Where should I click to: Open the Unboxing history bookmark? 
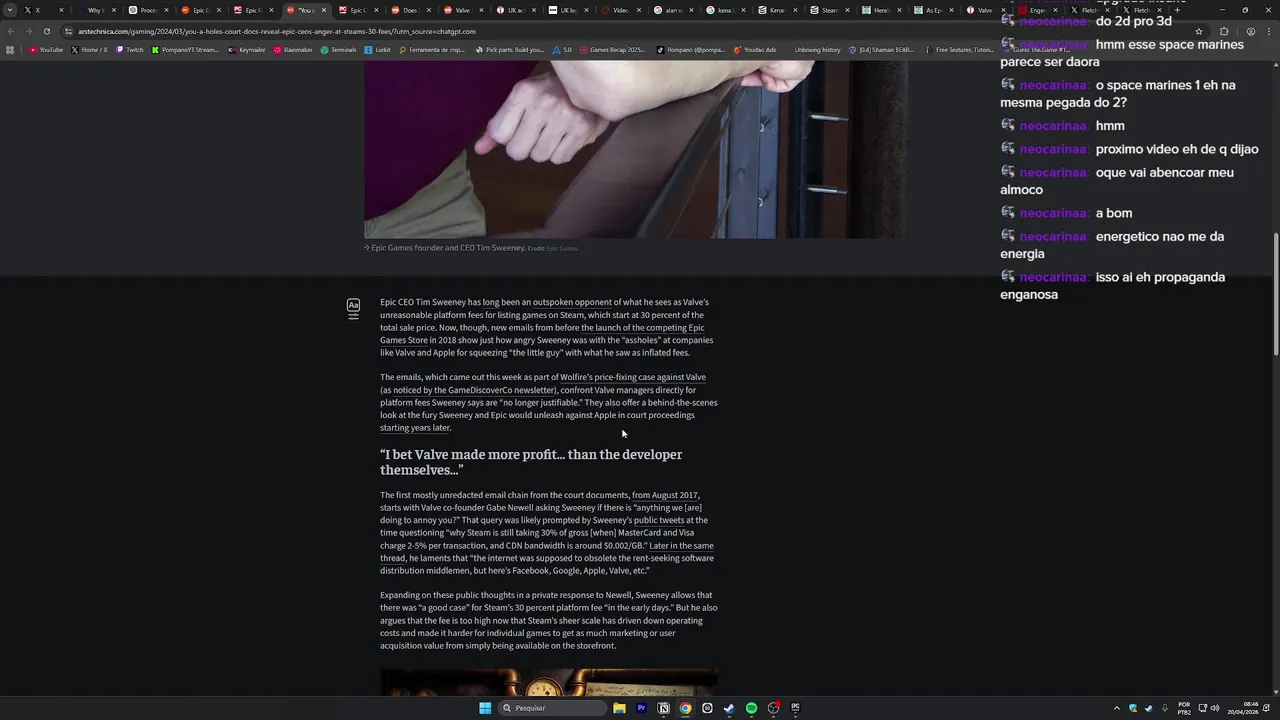click(817, 49)
